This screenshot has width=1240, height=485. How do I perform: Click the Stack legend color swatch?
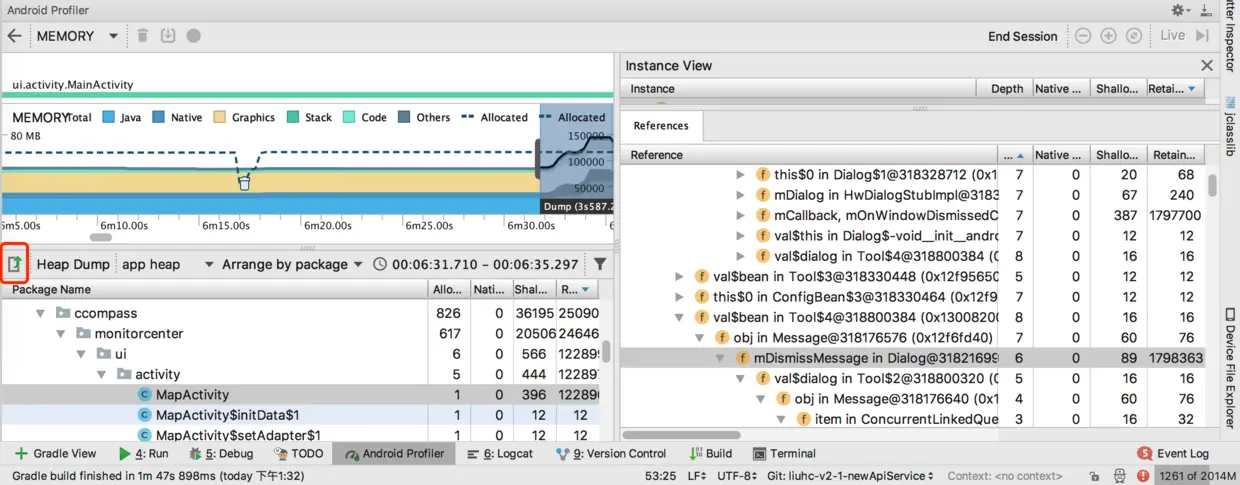293,117
